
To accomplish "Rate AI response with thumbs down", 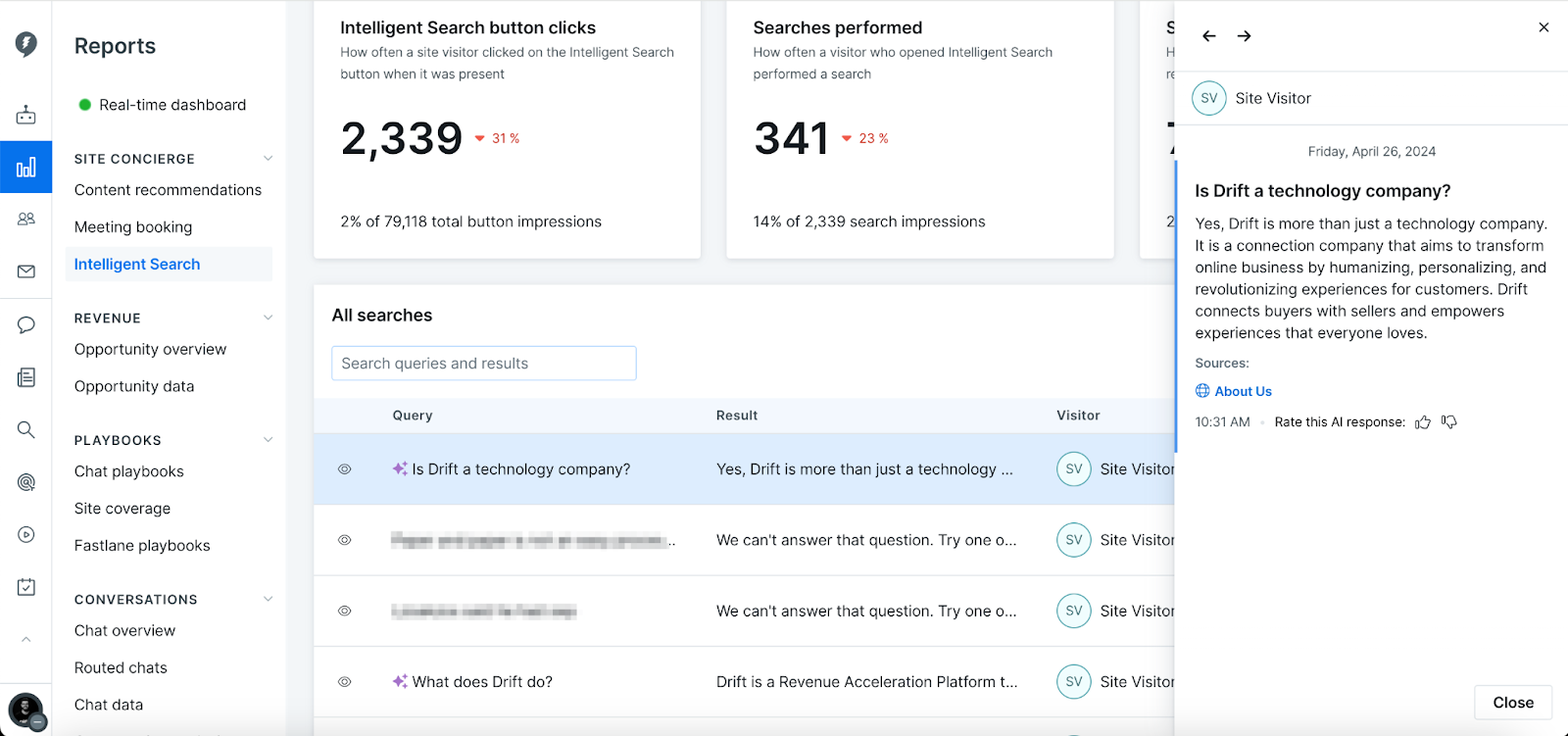I will click(x=1449, y=422).
